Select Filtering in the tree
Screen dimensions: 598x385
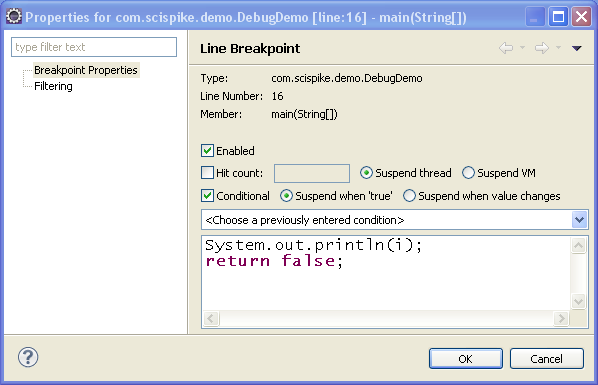point(53,86)
